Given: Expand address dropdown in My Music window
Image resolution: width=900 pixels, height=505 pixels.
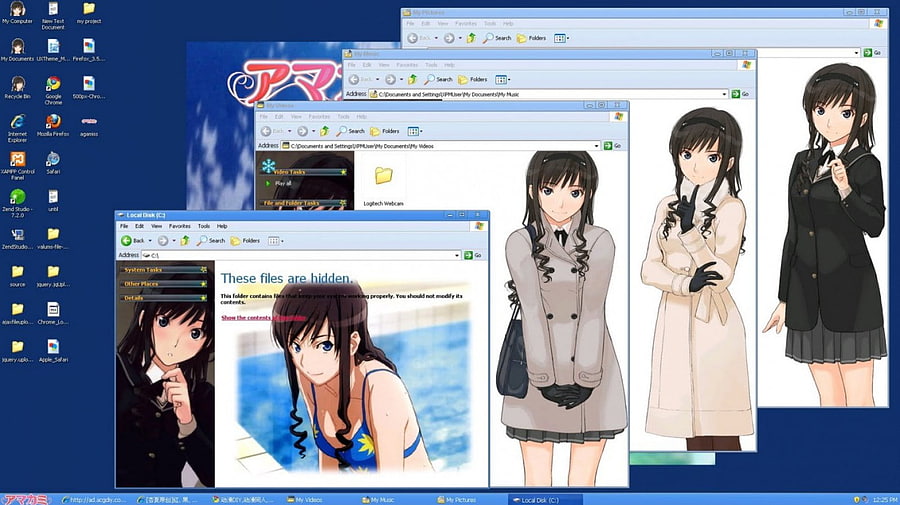Looking at the screenshot, I should pos(724,94).
